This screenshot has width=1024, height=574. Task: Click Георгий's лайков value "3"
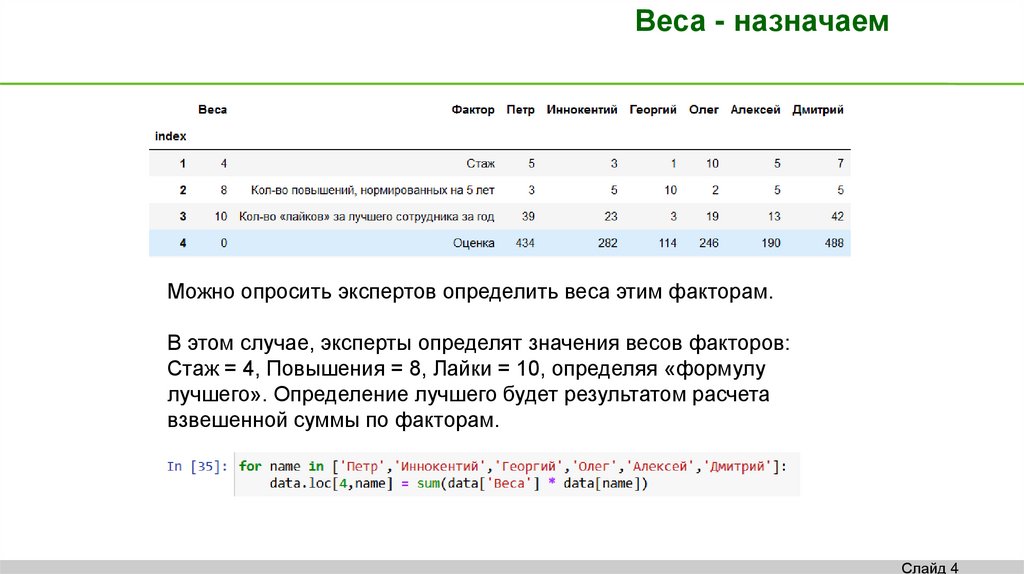[673, 216]
